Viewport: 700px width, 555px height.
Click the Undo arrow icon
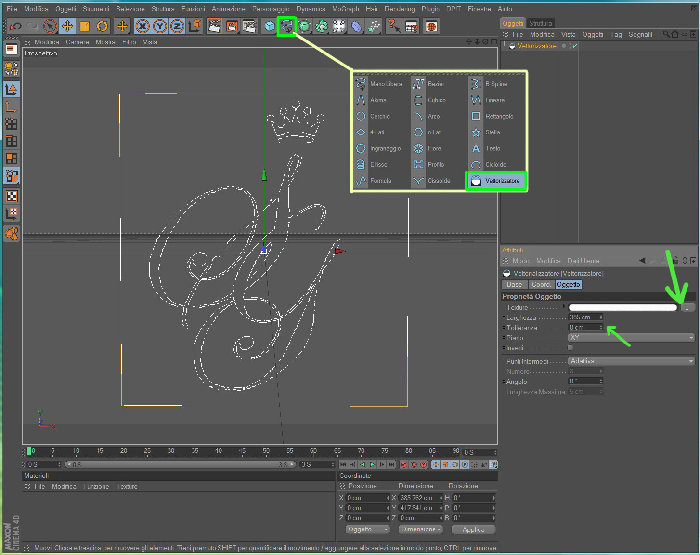(x=16, y=26)
